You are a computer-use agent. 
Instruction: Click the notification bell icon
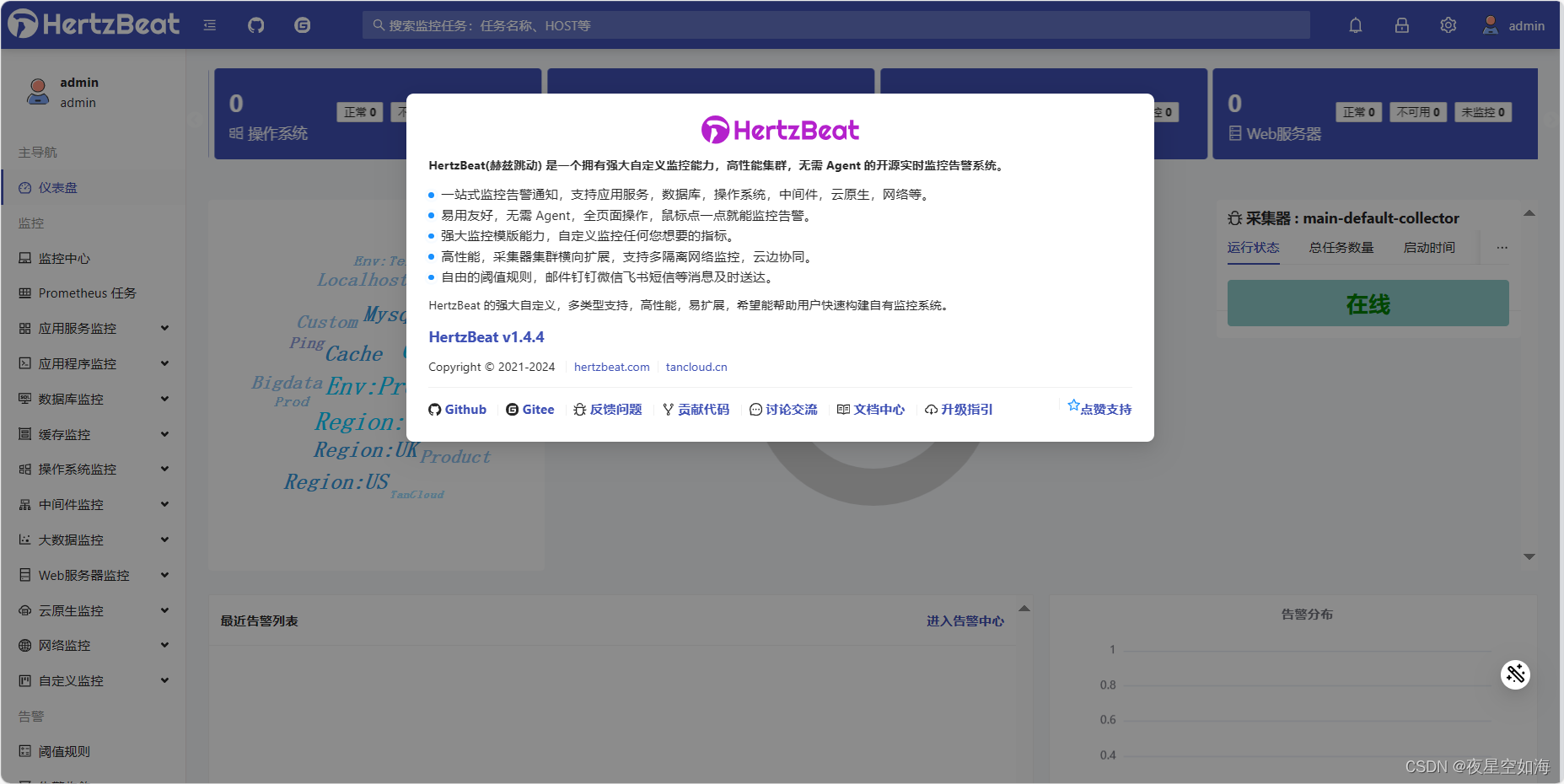click(x=1356, y=25)
